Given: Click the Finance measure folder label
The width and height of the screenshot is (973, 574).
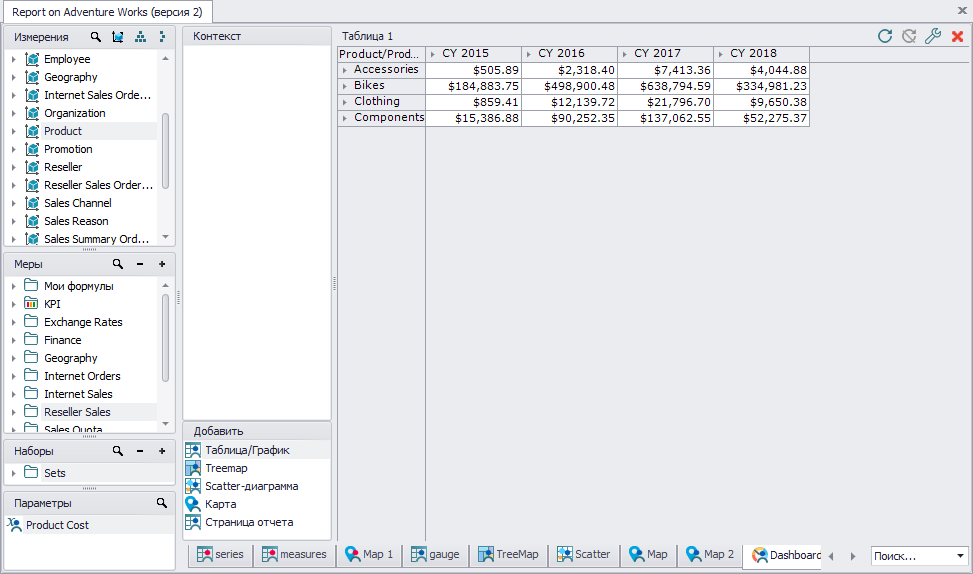Looking at the screenshot, I should pyautogui.click(x=63, y=340).
